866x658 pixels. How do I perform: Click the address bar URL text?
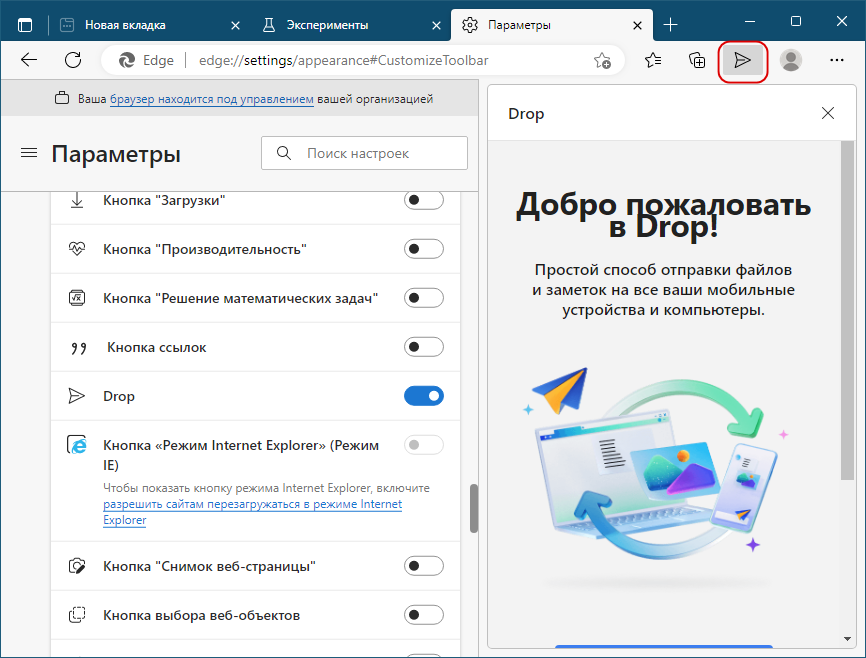[x=344, y=60]
